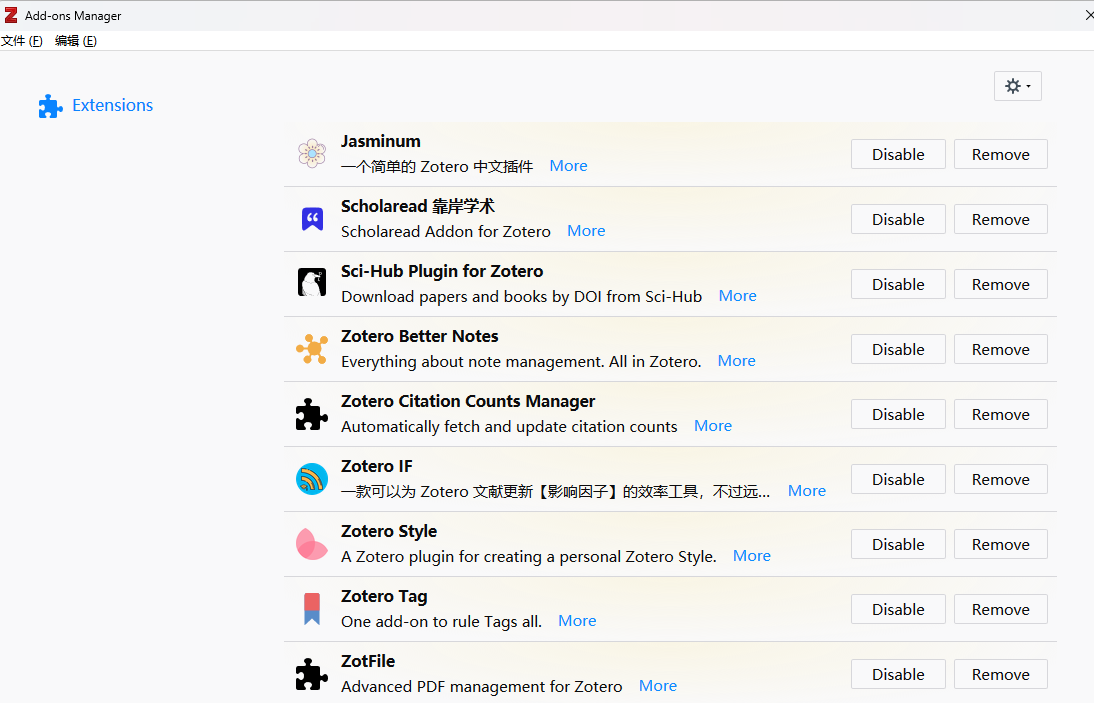This screenshot has height=703, width=1094.
Task: Disable the Zotero Tag extension
Action: coord(898,609)
